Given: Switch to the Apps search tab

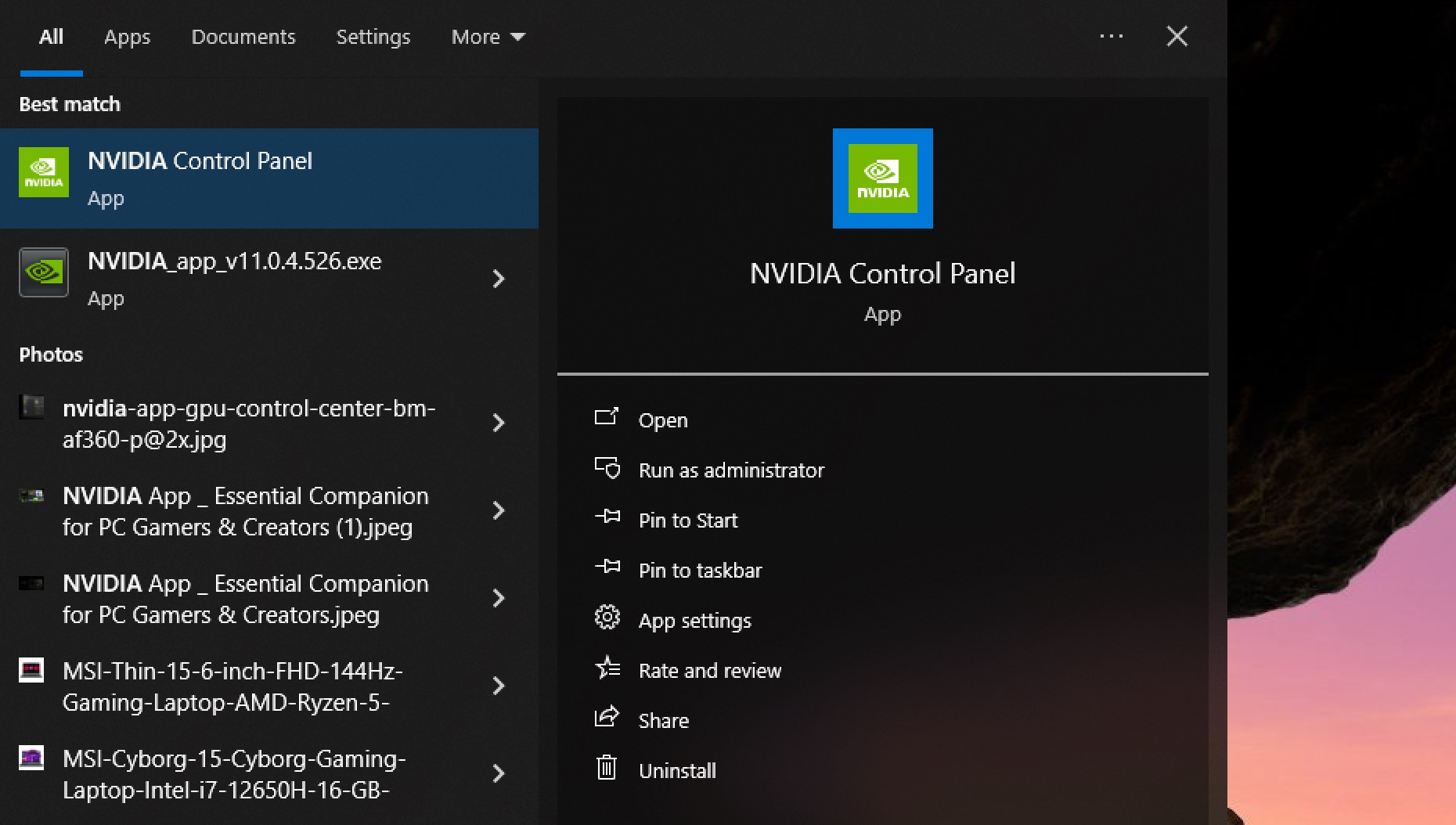Looking at the screenshot, I should coord(127,37).
